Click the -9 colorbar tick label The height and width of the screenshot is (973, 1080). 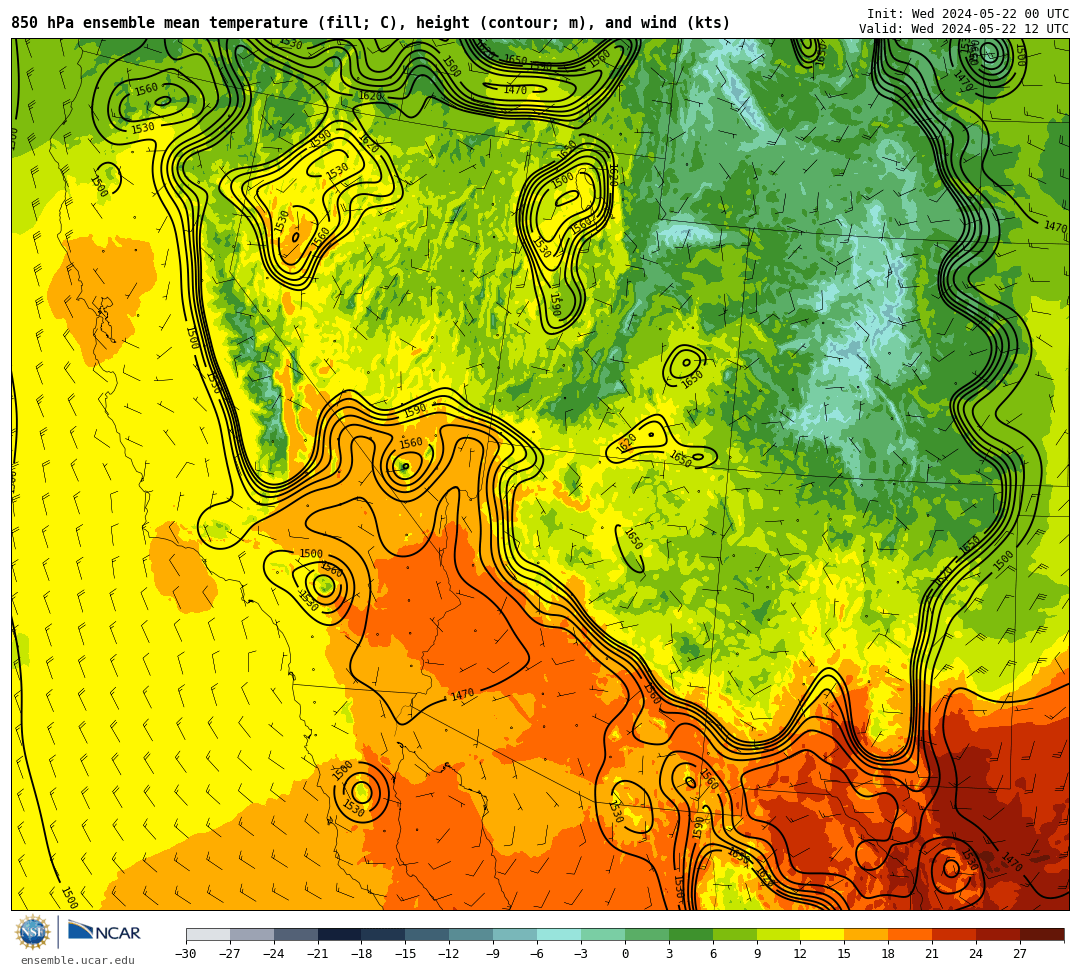(493, 954)
